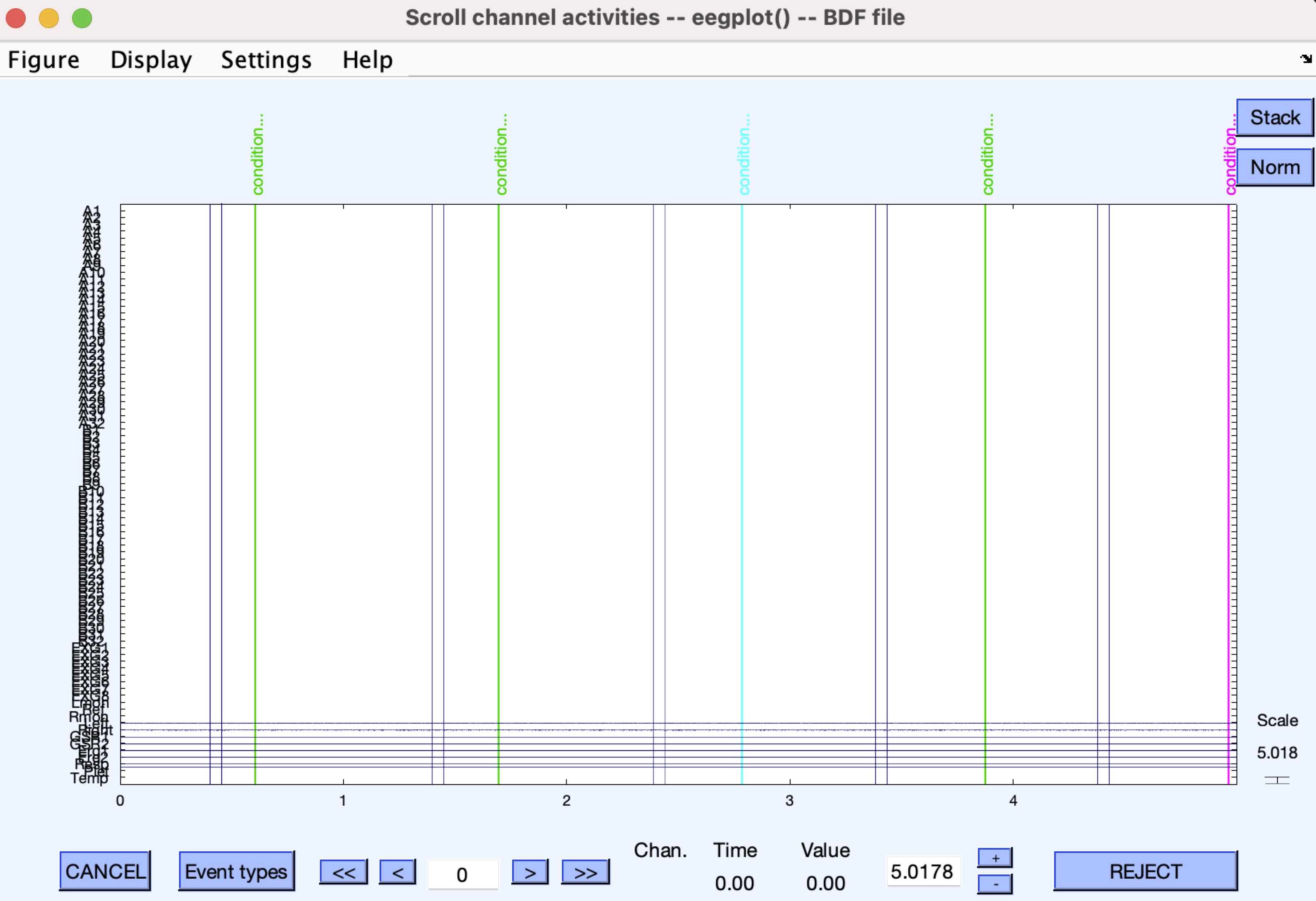Click the Norm button to normalize display

[1275, 165]
